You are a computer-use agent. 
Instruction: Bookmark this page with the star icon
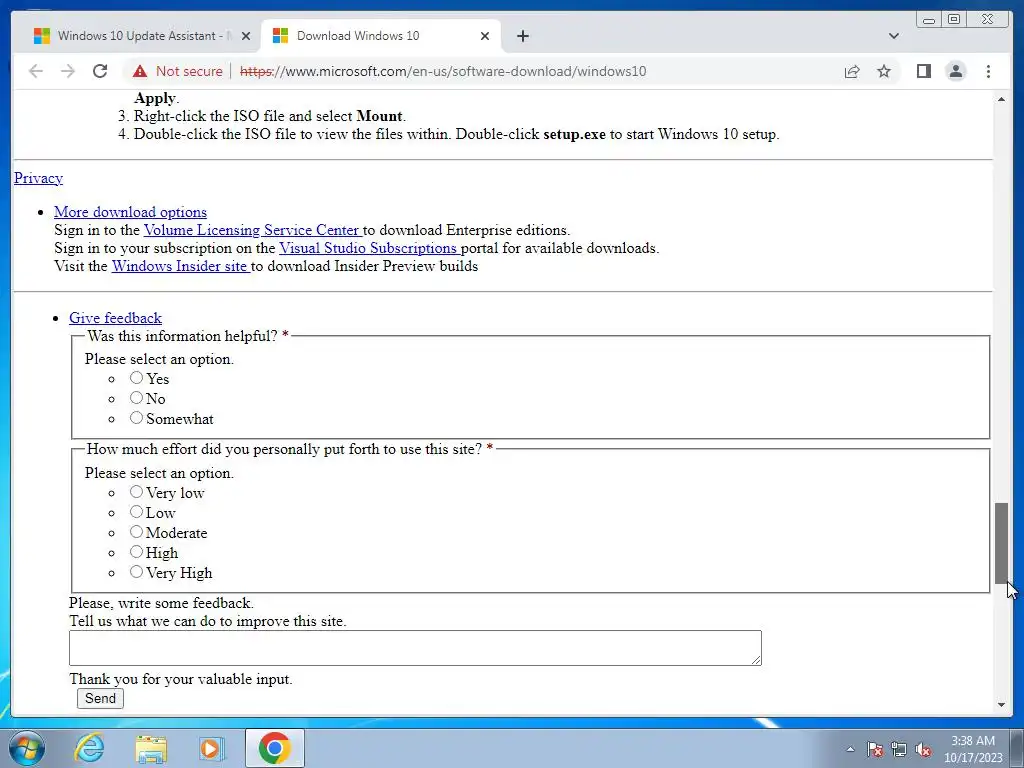click(x=884, y=71)
